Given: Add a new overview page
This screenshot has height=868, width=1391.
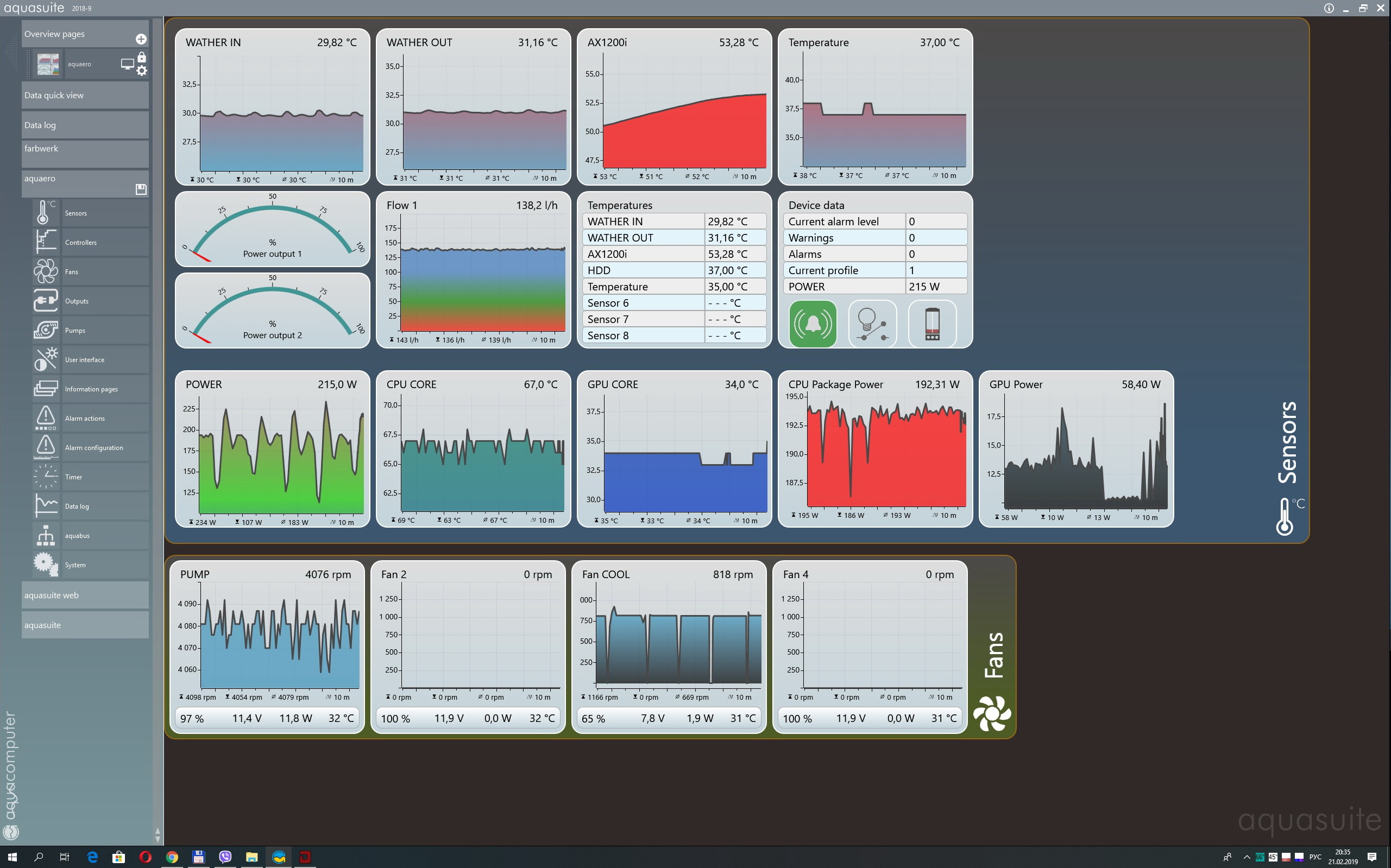Looking at the screenshot, I should [x=141, y=39].
